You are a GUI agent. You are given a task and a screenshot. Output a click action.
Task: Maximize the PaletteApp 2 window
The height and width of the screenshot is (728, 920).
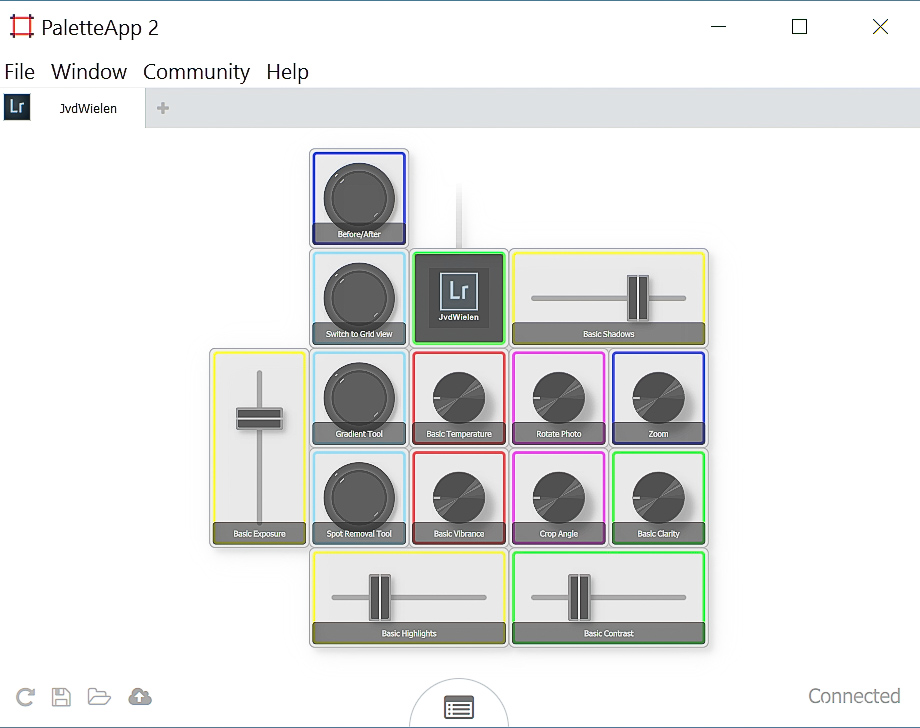pyautogui.click(x=800, y=26)
